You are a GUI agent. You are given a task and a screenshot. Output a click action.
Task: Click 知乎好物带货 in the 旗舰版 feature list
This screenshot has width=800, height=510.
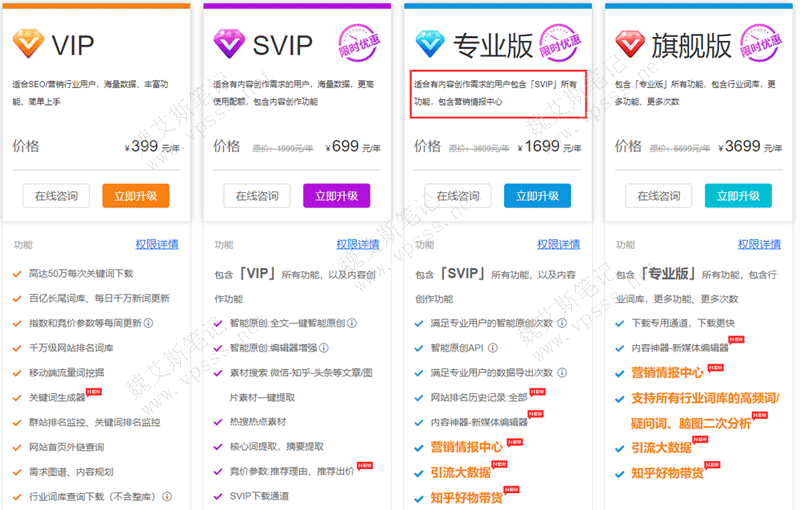click(666, 473)
